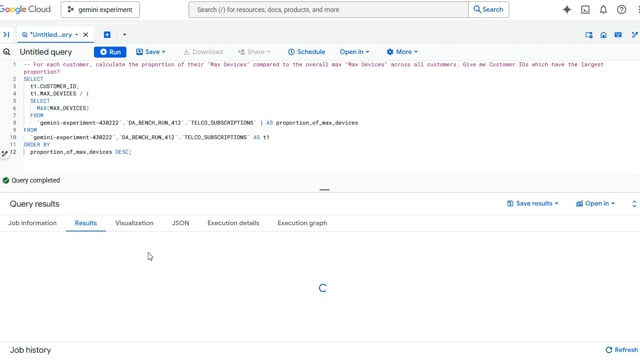640x360 pixels.
Task: Click the SQL generation wand icon at line 12
Action: tap(4, 153)
